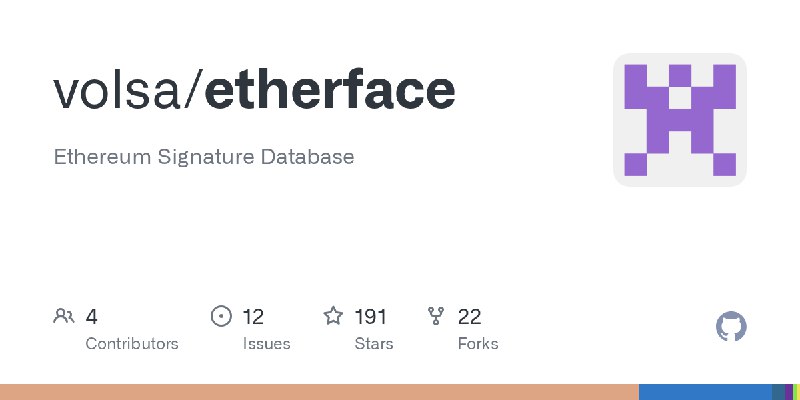The image size is (800, 400).
Task: Click the "Ethereum Signature Database" description
Action: point(204,157)
